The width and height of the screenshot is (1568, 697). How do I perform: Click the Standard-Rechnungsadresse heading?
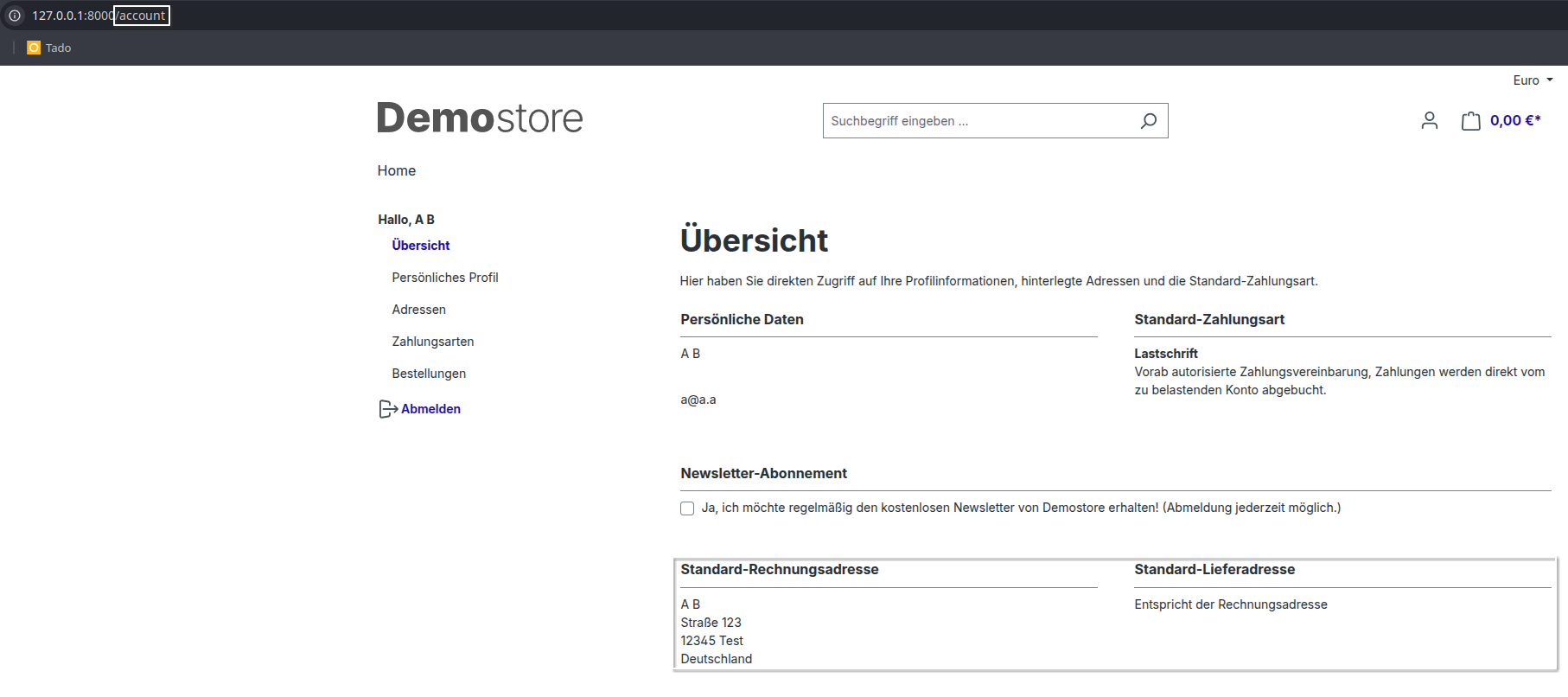pos(780,570)
